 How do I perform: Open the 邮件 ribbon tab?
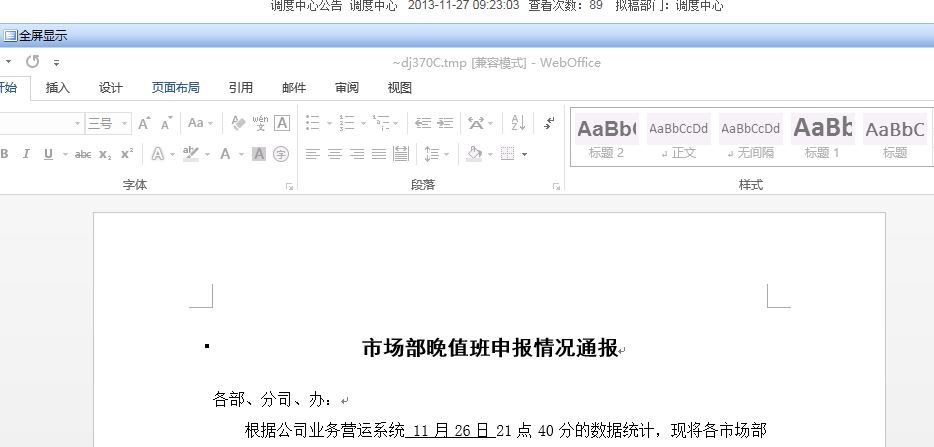[x=294, y=88]
